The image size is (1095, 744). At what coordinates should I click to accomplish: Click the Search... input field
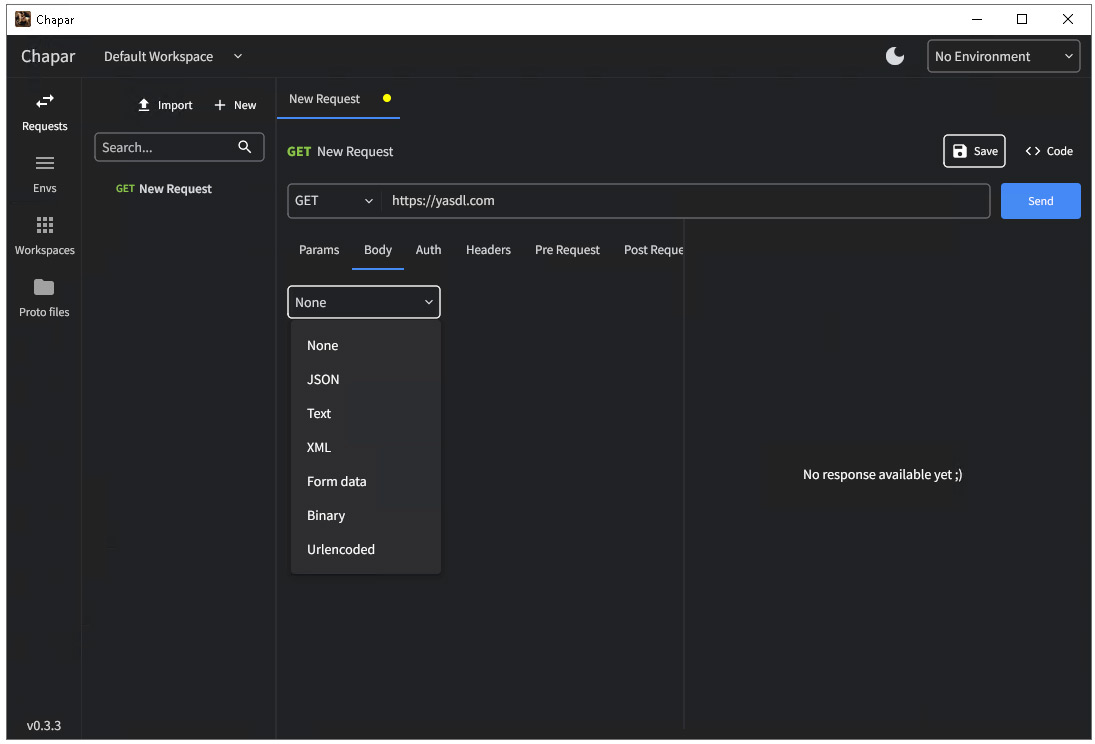(179, 147)
